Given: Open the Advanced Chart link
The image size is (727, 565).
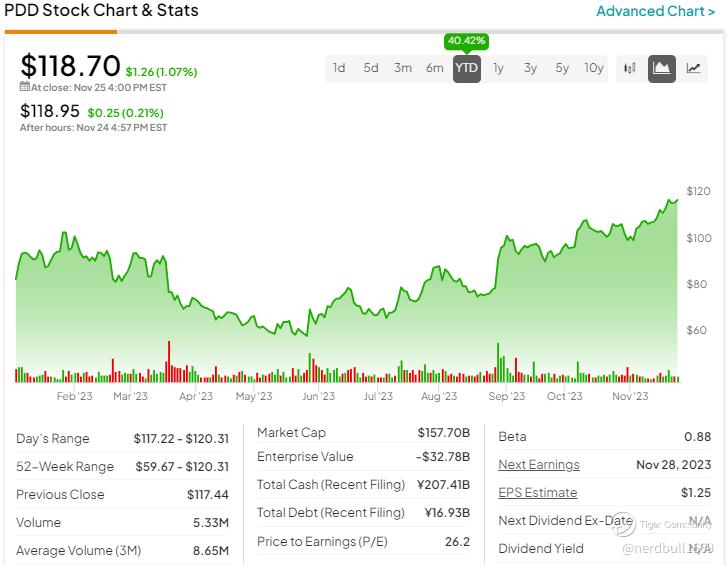Looking at the screenshot, I should click(655, 11).
